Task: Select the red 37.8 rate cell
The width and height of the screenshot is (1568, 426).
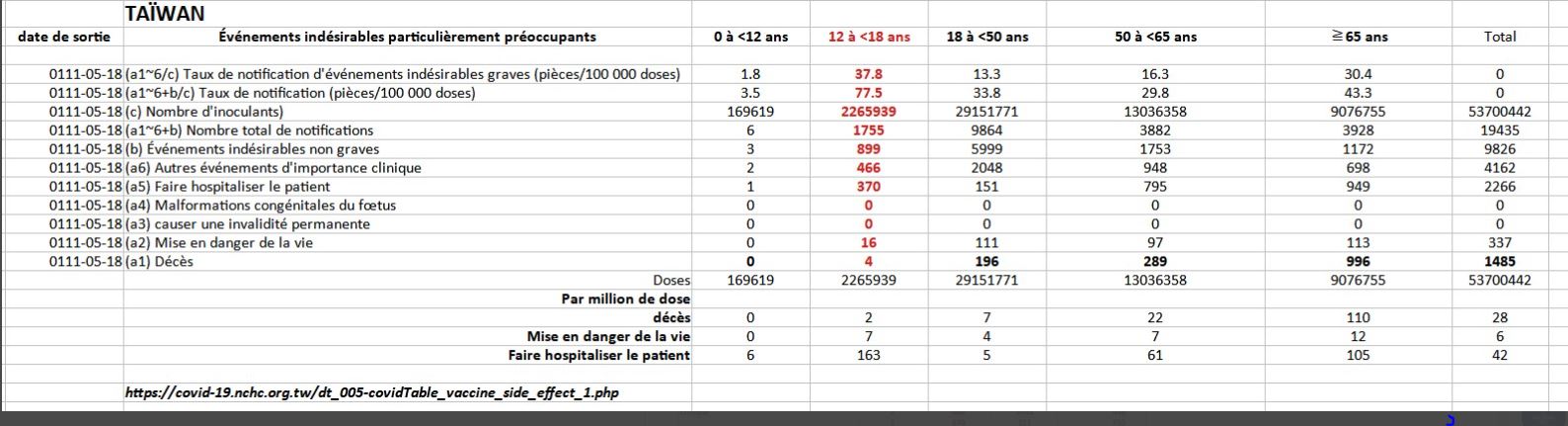Action: point(868,74)
